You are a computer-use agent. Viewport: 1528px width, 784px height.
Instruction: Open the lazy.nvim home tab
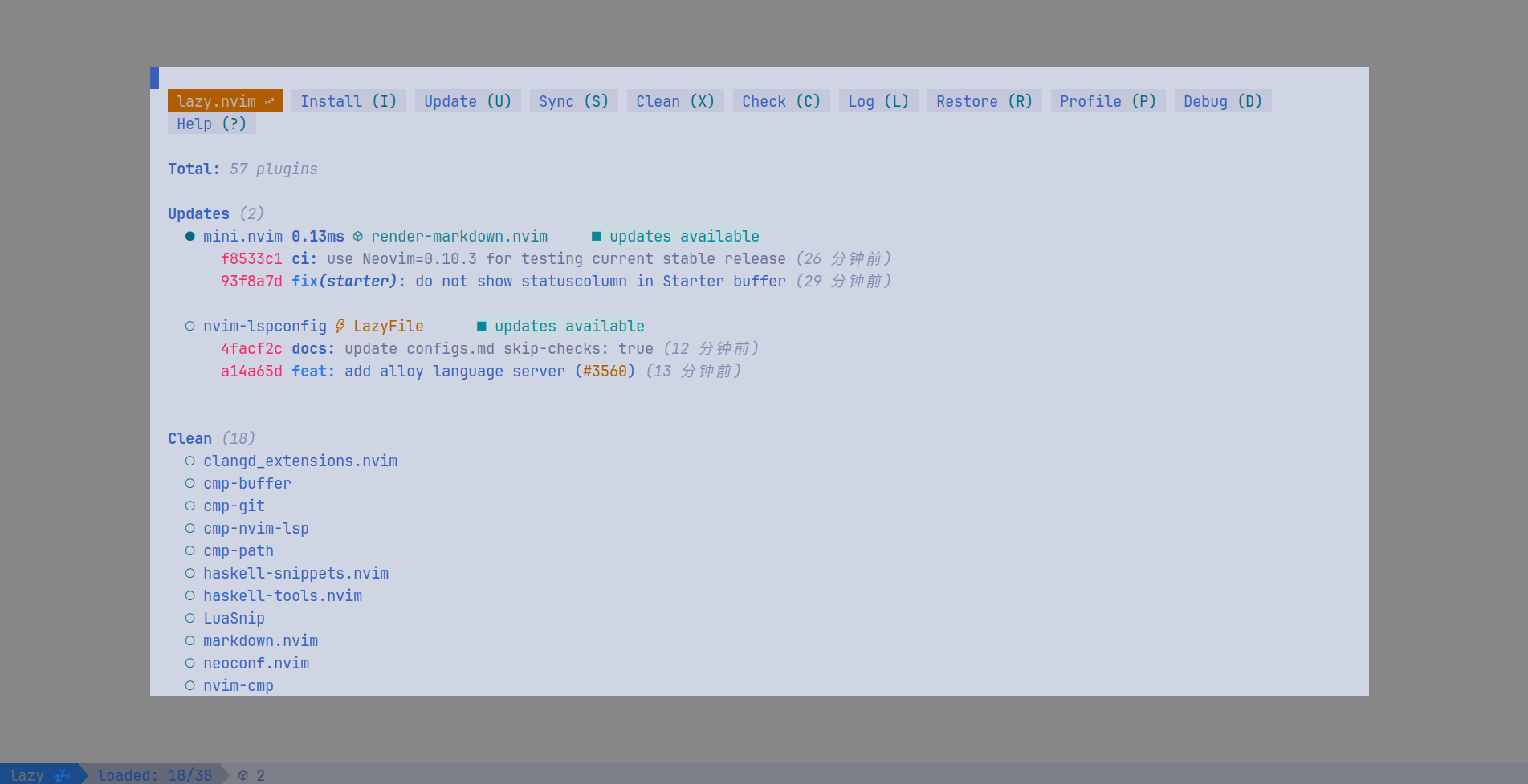click(x=225, y=101)
